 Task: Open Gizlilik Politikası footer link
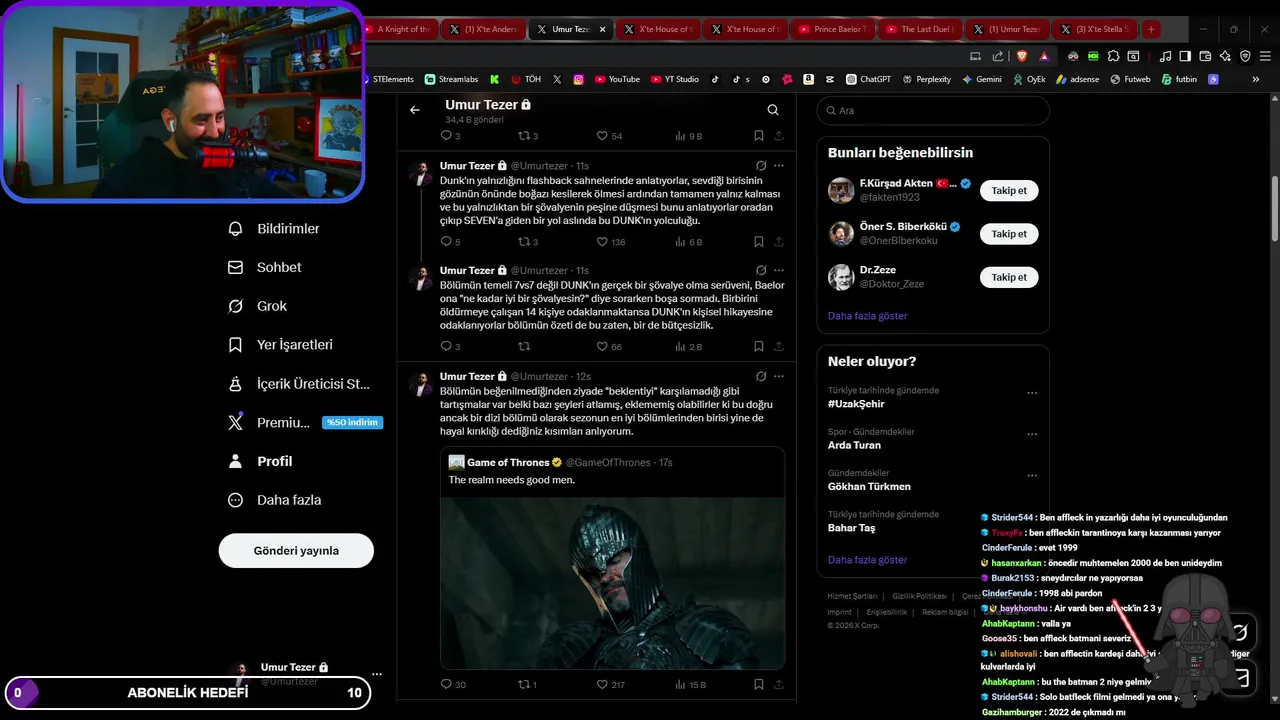click(x=919, y=596)
